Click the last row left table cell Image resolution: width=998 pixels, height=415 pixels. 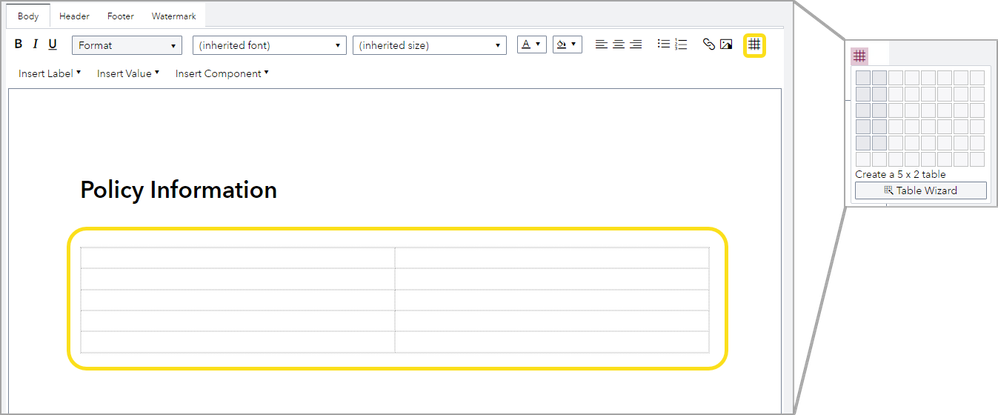[237, 342]
